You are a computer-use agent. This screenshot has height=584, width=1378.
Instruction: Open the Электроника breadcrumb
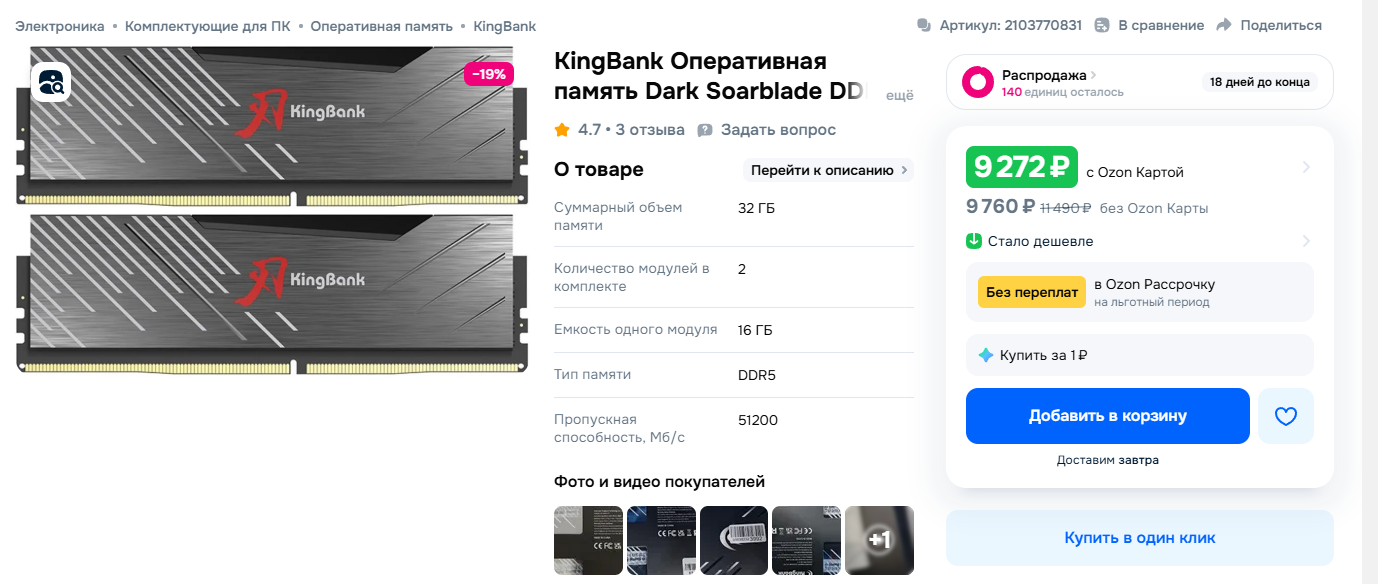point(60,26)
